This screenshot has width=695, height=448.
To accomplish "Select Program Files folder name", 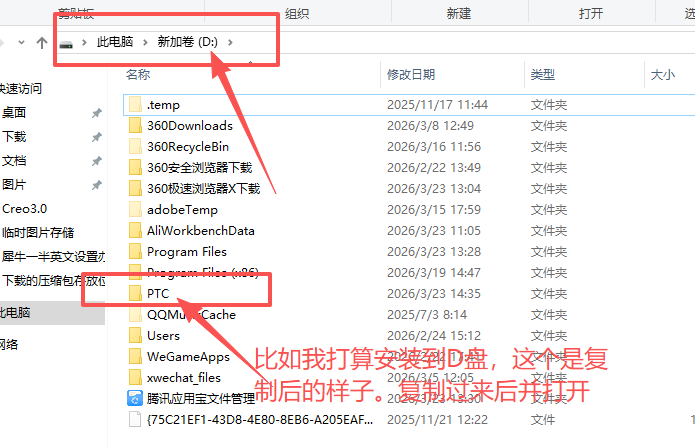I will [x=187, y=252].
